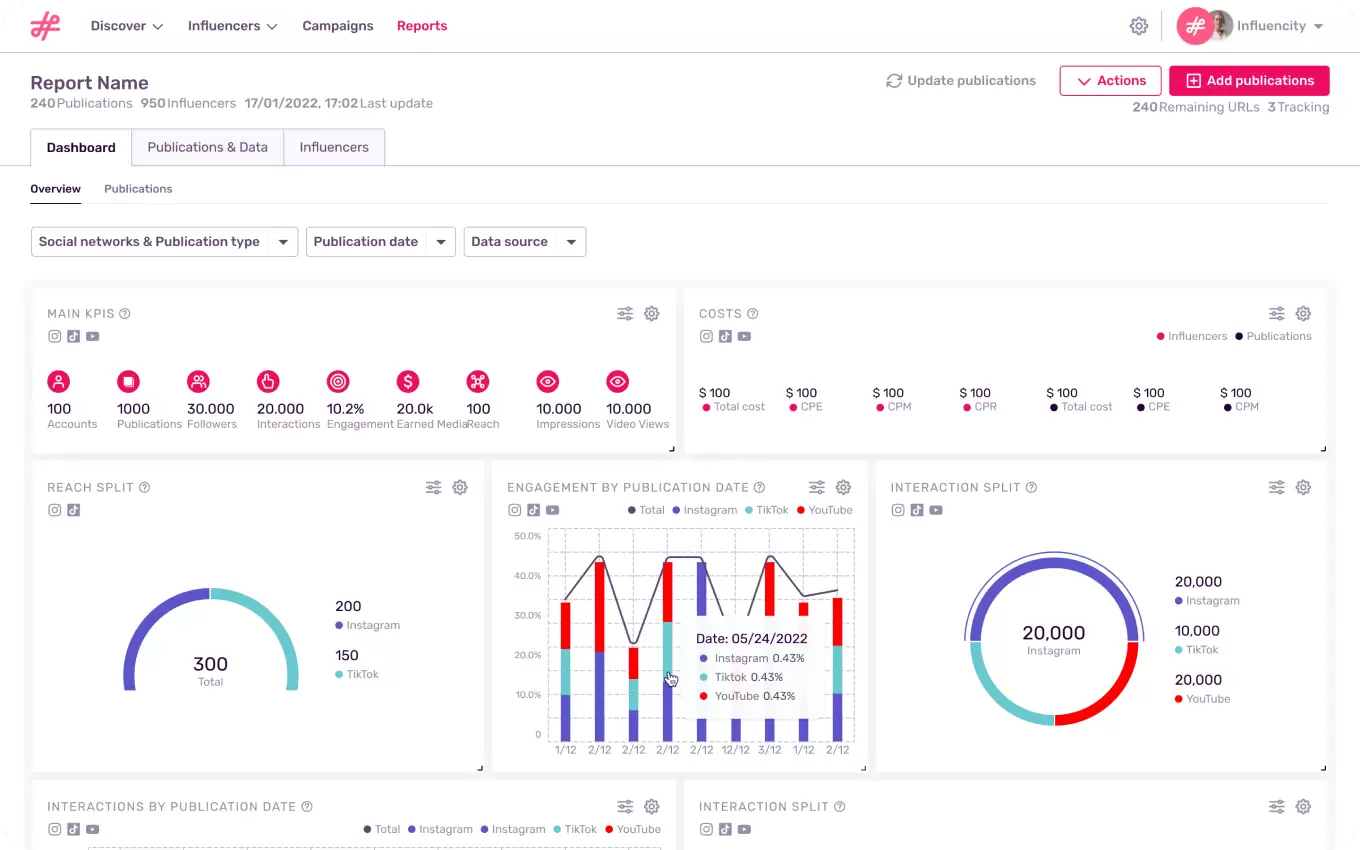Open the Publication date dropdown
Viewport: 1360px width, 850px height.
tap(380, 241)
